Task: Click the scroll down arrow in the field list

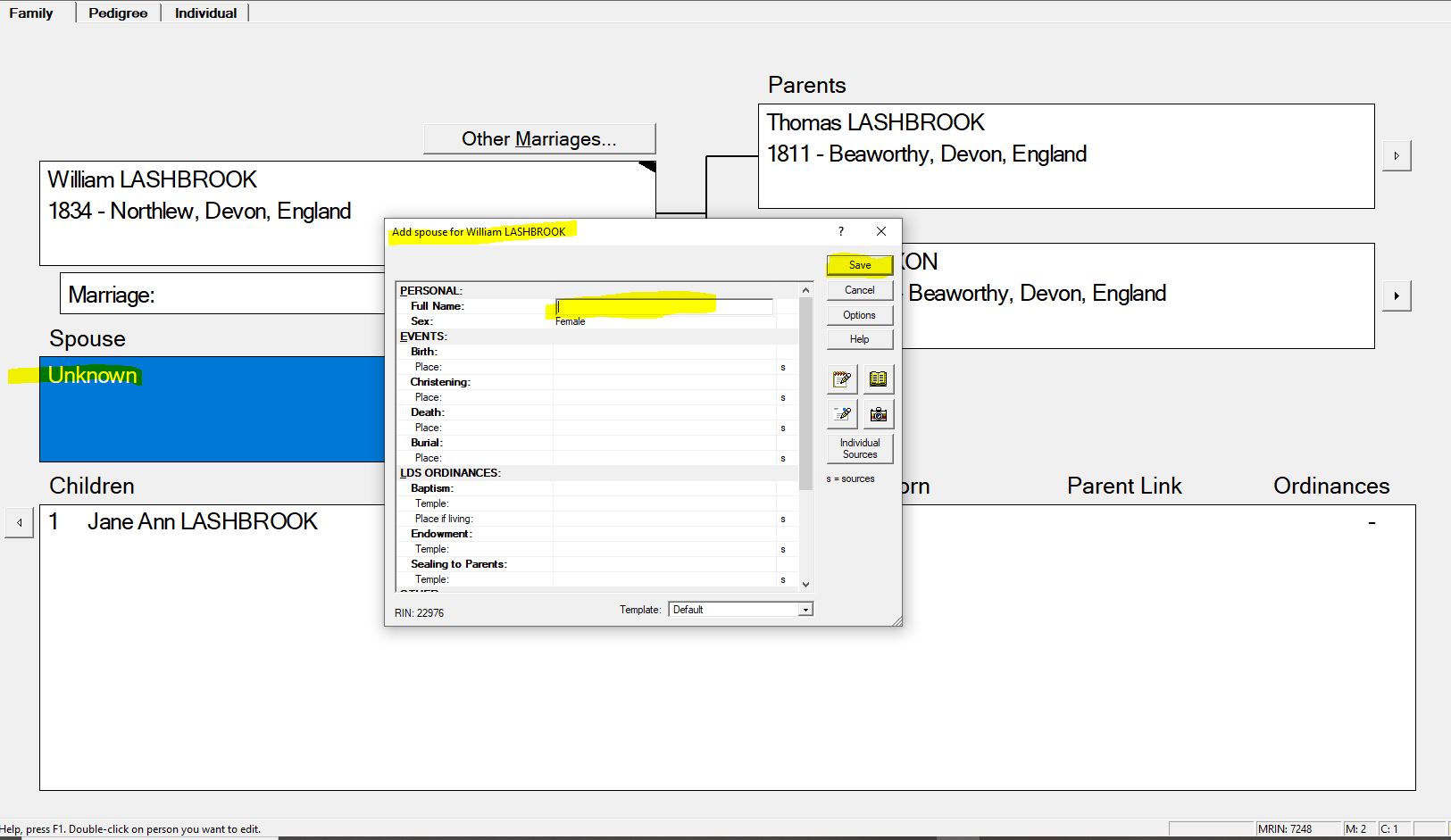Action: click(x=805, y=584)
